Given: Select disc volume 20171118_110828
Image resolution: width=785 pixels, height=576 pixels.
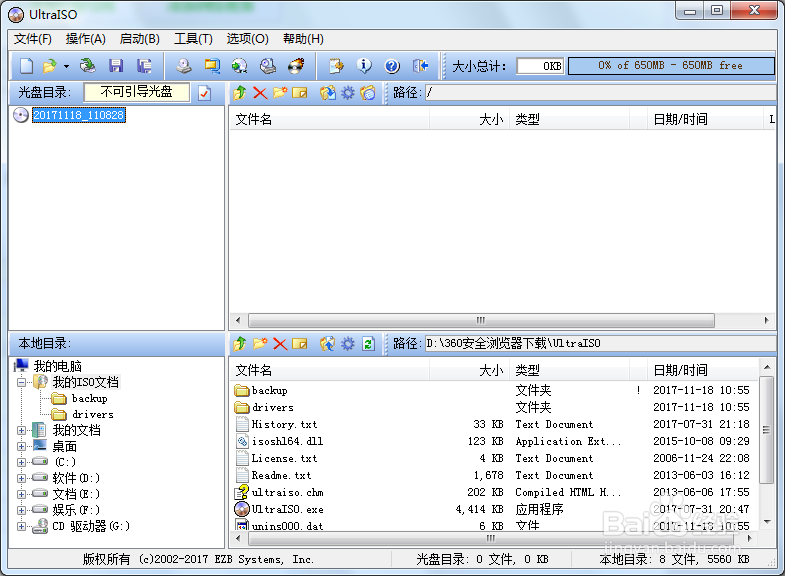Looking at the screenshot, I should [79, 115].
